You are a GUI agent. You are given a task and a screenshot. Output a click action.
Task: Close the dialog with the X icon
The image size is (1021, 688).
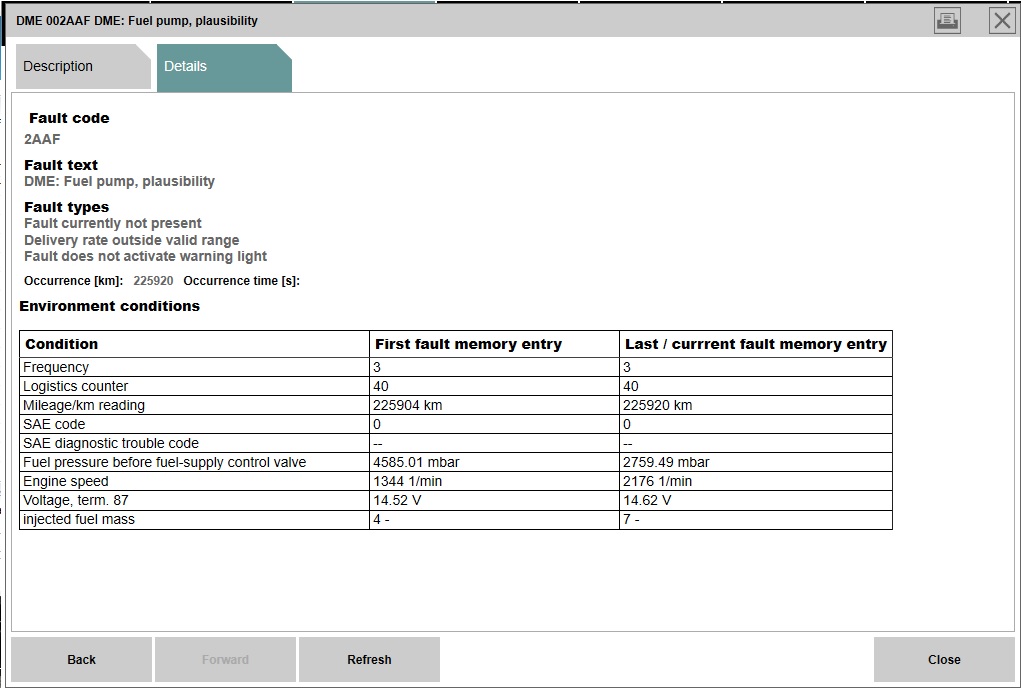click(1001, 20)
